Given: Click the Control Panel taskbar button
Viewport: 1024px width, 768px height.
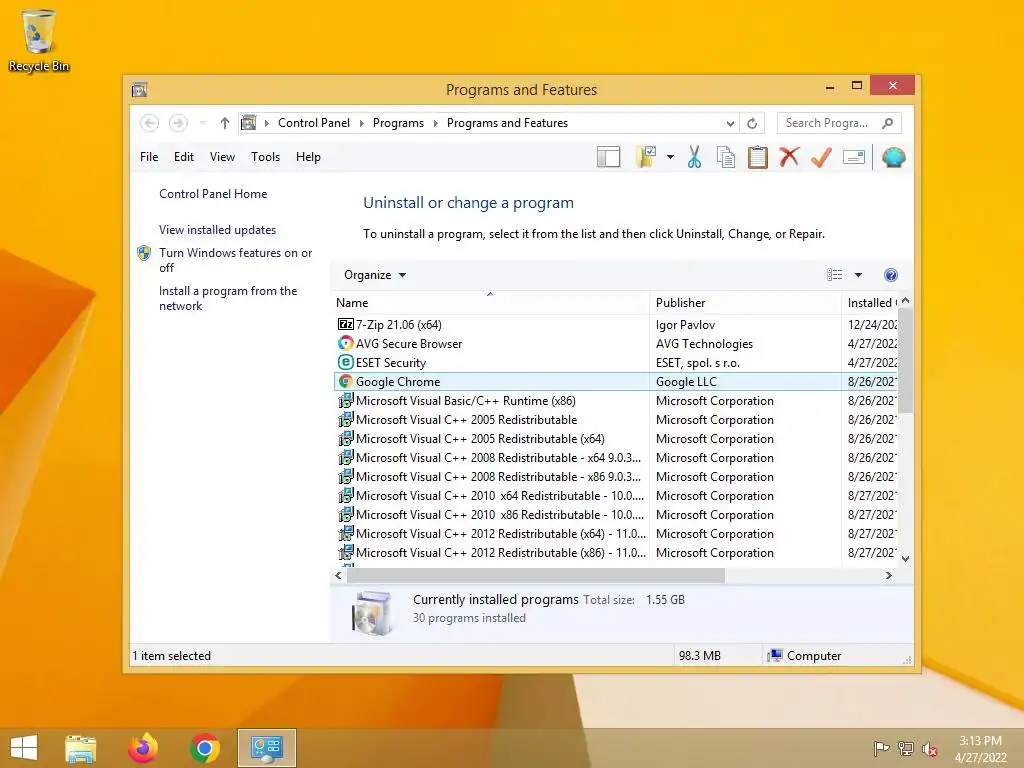Looking at the screenshot, I should tap(266, 748).
